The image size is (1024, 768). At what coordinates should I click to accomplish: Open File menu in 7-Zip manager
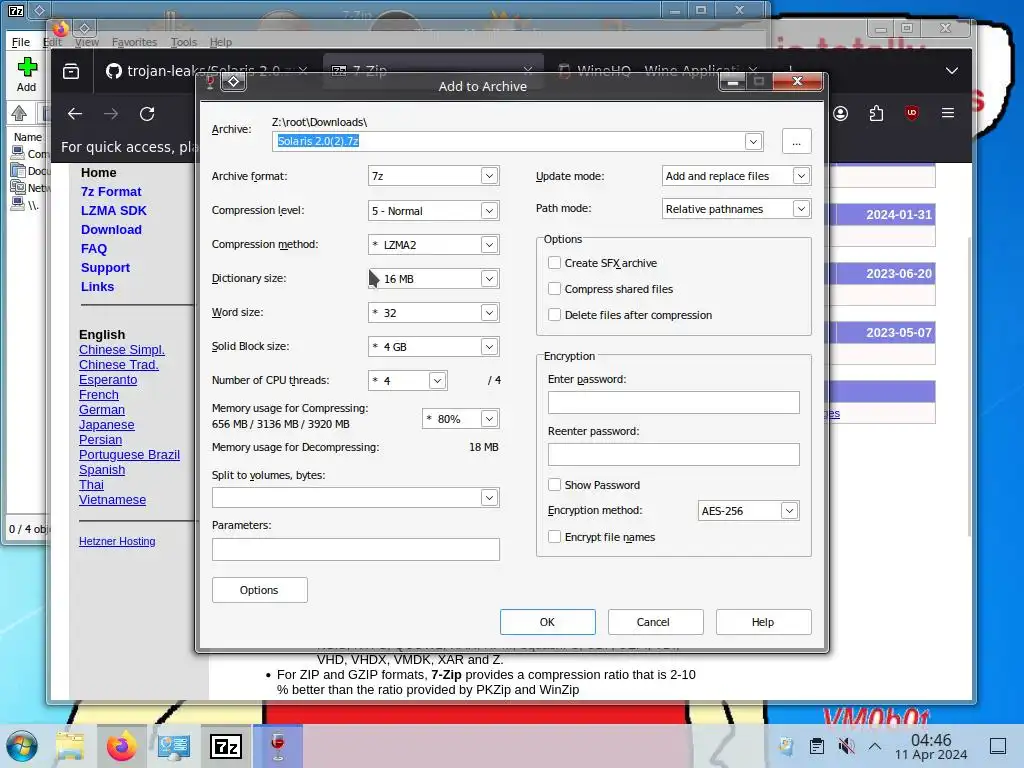21,42
